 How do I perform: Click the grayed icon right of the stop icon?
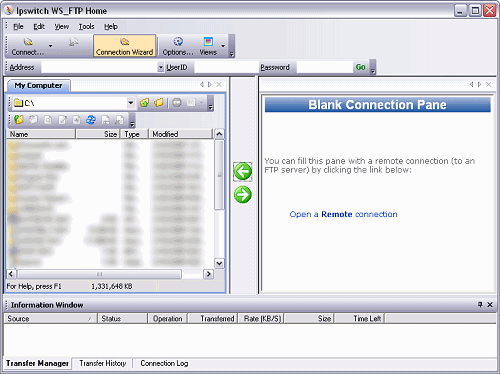coord(191,103)
